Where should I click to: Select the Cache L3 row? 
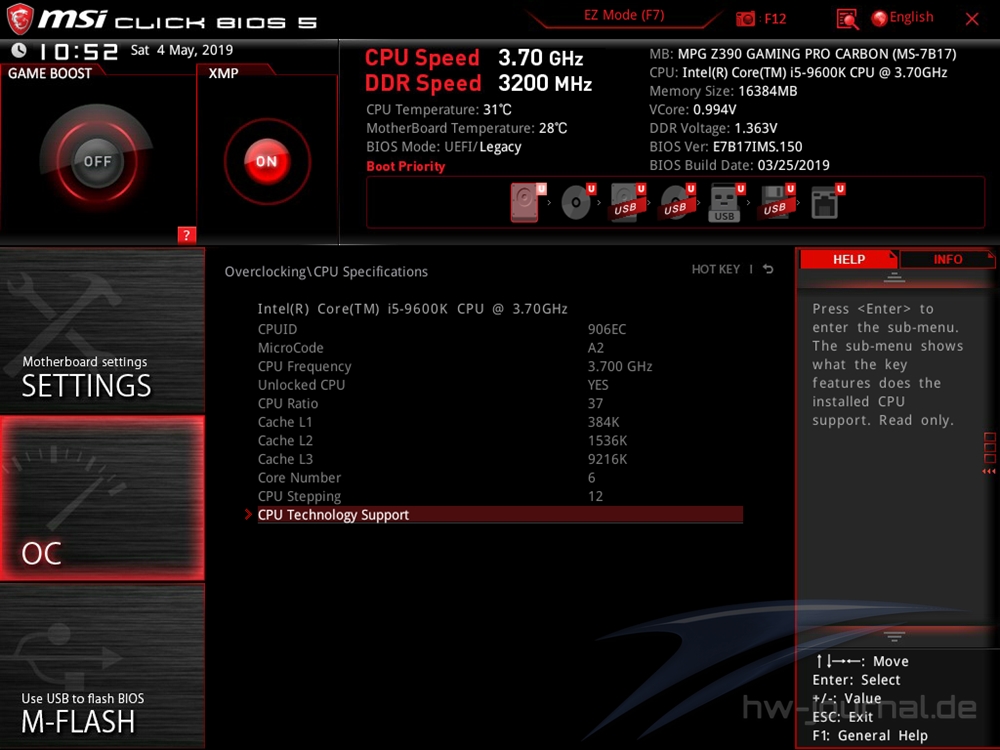tap(500, 459)
